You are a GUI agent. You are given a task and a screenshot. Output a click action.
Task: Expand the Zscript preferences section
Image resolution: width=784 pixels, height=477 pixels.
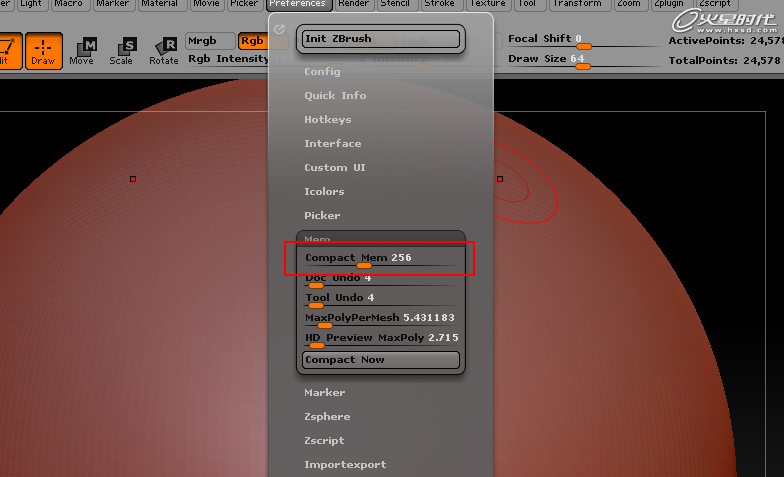(x=324, y=440)
